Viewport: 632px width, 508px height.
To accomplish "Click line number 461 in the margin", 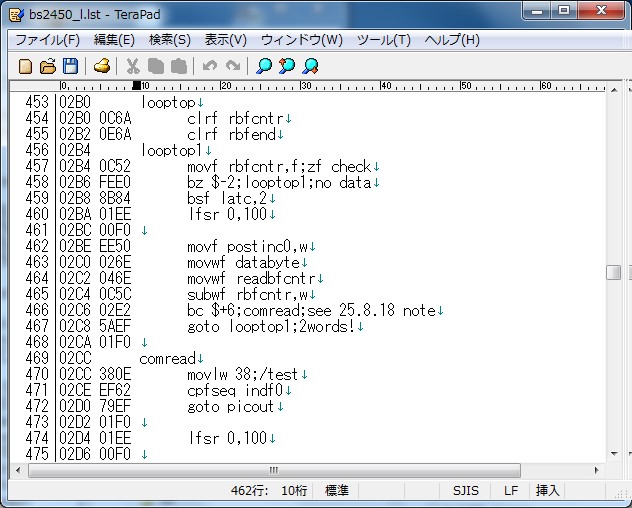I will pyautogui.click(x=37, y=230).
